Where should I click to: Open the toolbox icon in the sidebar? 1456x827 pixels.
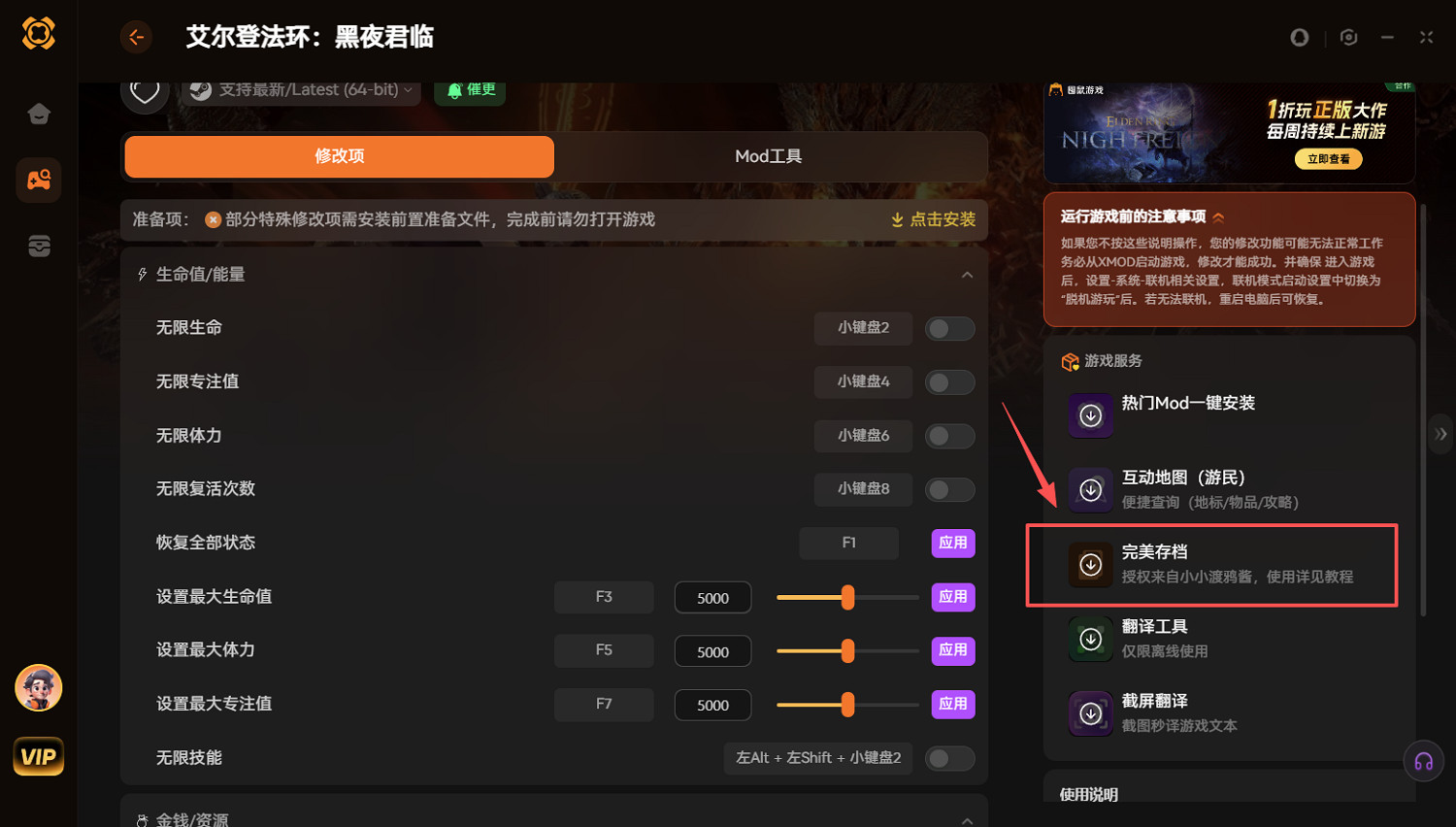[39, 246]
